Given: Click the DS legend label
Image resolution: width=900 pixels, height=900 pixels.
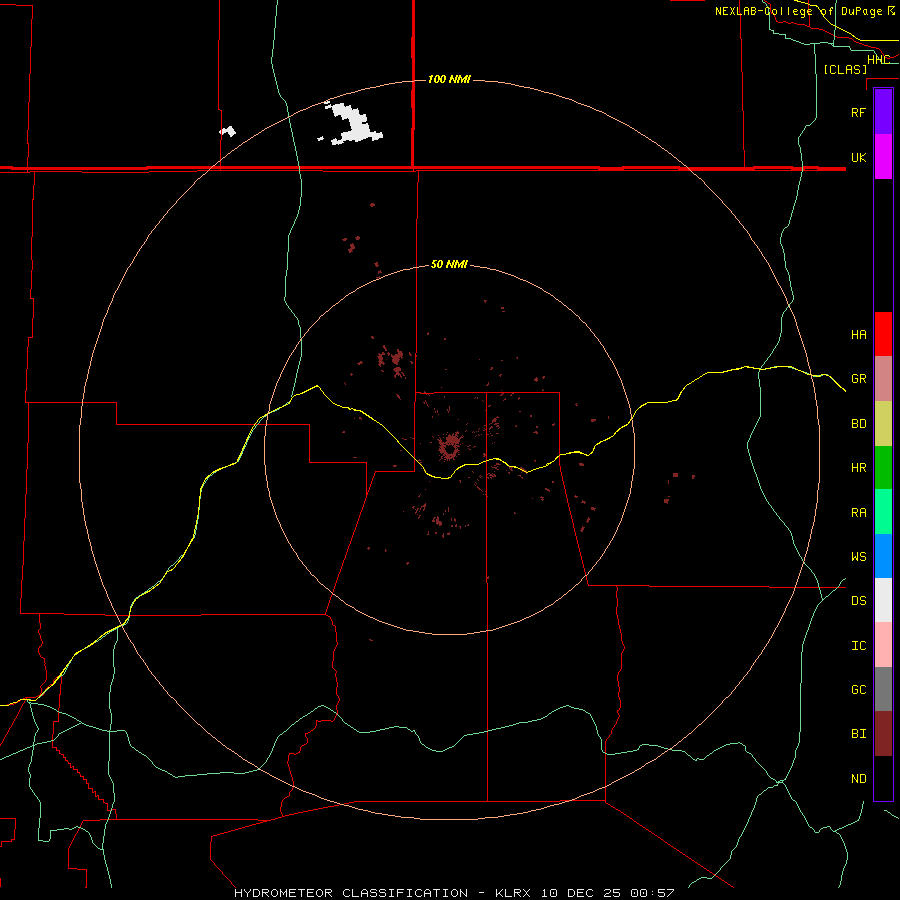Looking at the screenshot, I should click(858, 601).
